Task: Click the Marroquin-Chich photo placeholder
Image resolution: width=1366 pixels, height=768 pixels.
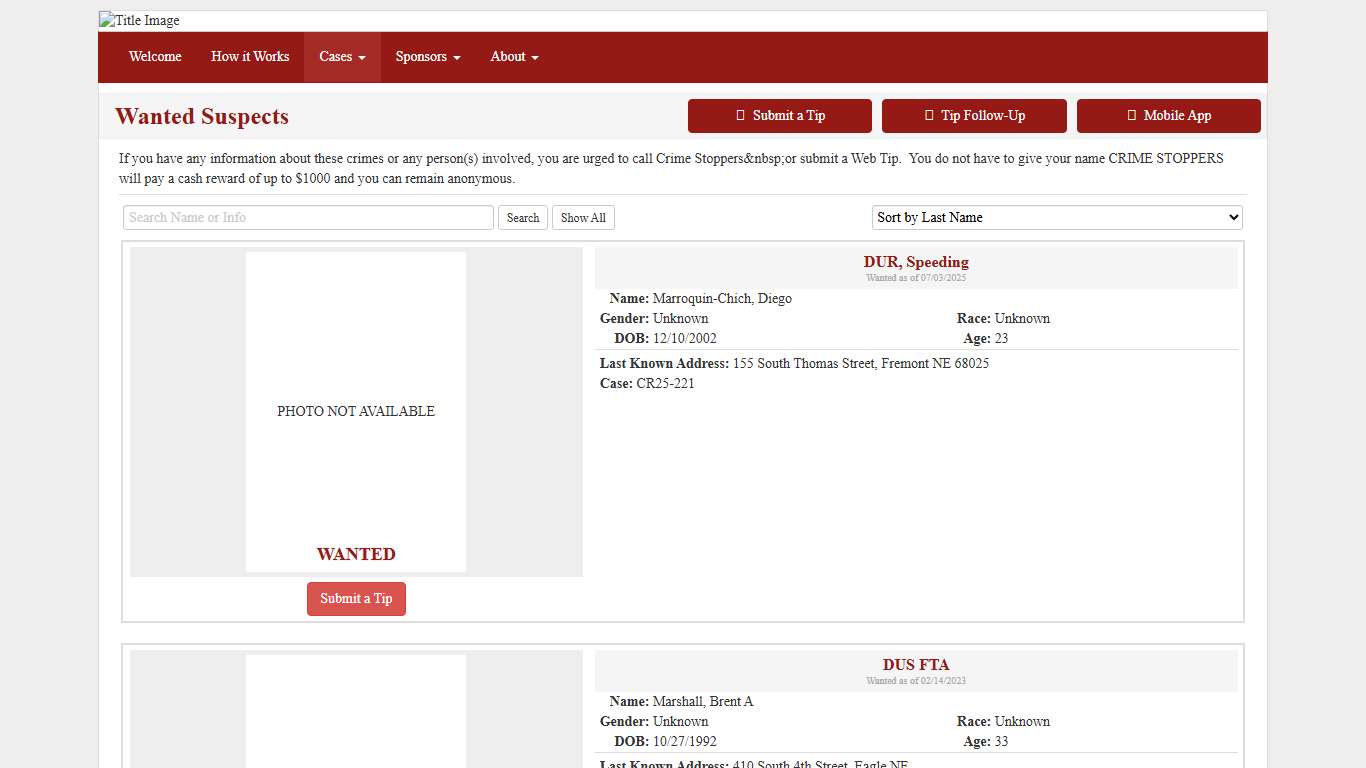Action: click(356, 411)
